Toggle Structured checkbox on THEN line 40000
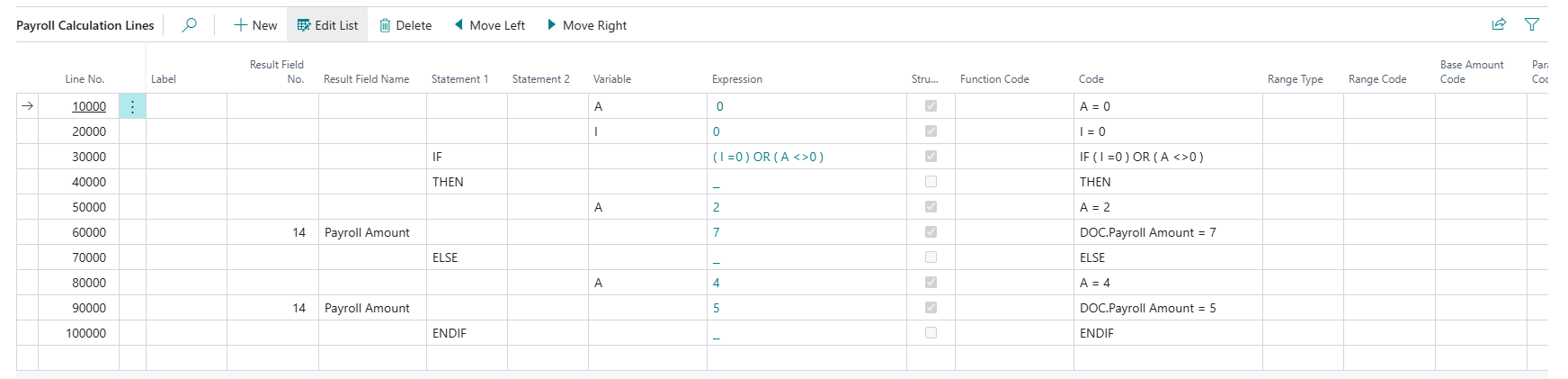 [931, 182]
